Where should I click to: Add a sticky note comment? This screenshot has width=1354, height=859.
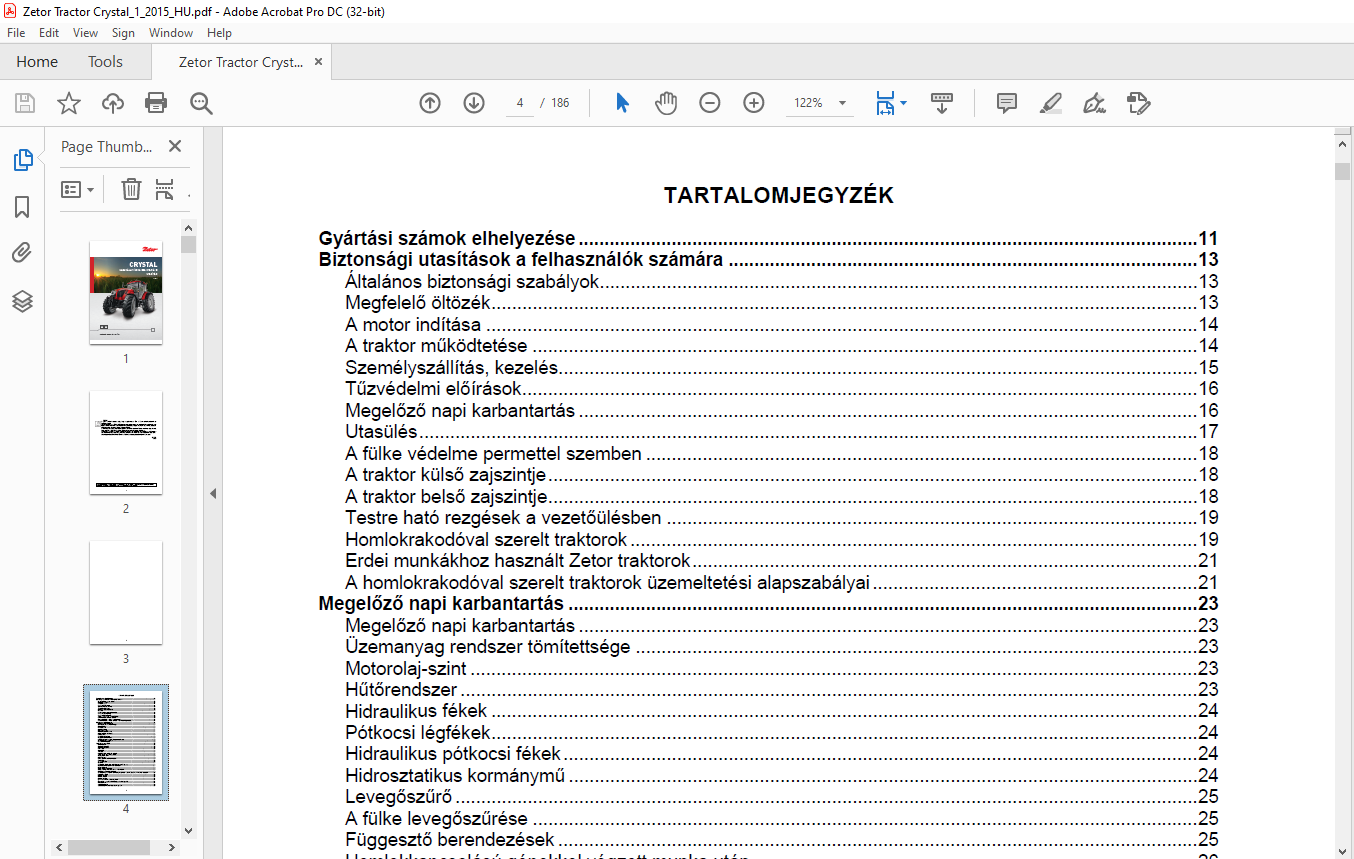(x=1007, y=103)
